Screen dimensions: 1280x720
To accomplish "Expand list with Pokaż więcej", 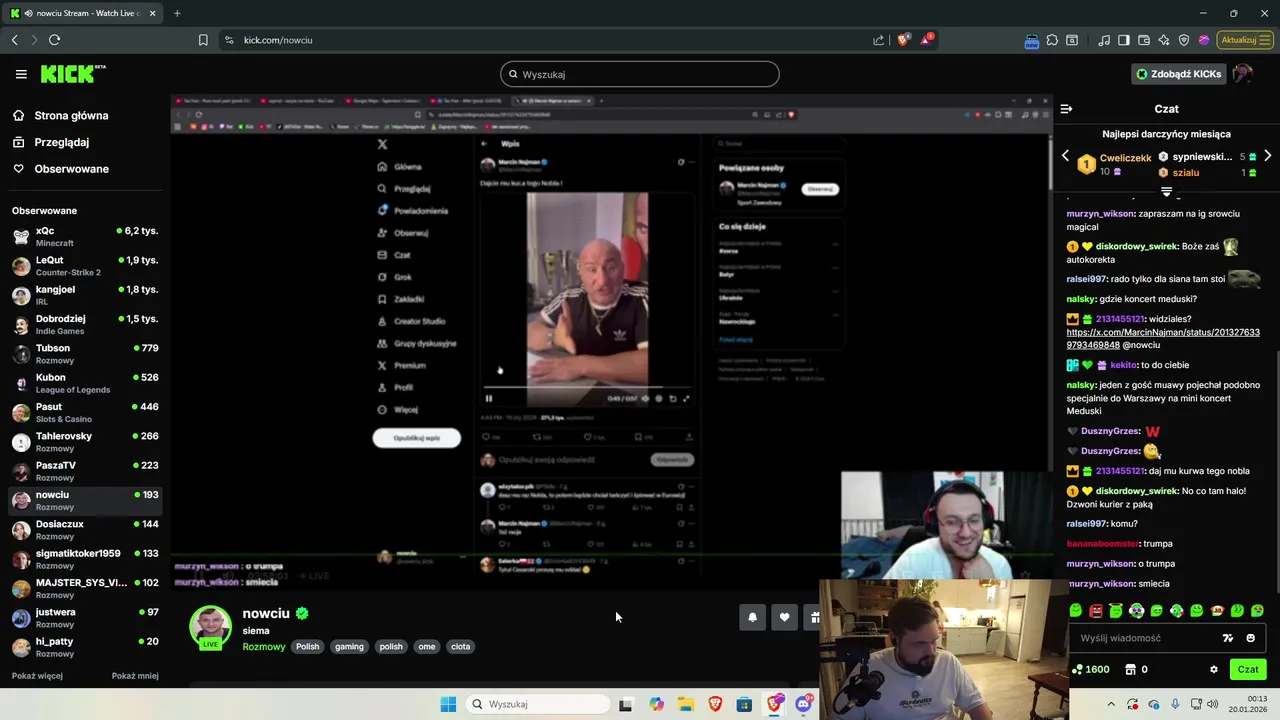I will click(x=37, y=676).
